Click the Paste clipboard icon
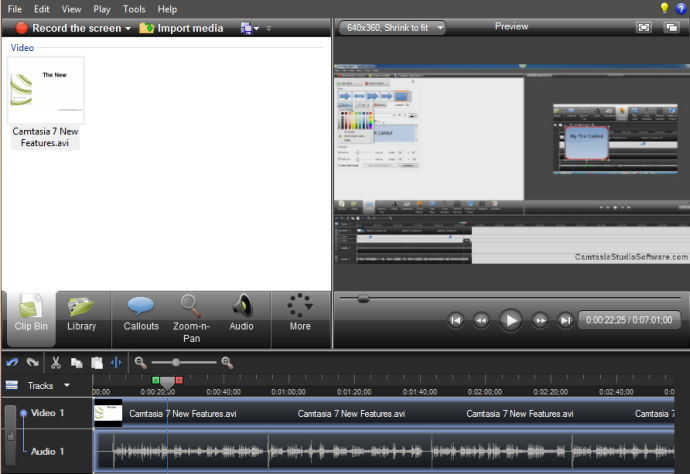Viewport: 690px width, 474px height. [97, 363]
